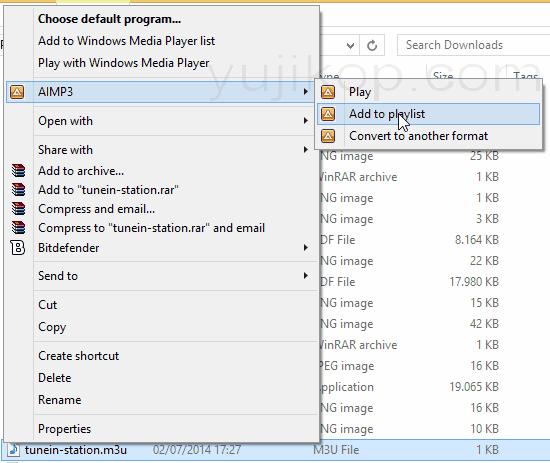The image size is (550, 463).
Task: Click the M3U File type cell
Action: (336, 450)
